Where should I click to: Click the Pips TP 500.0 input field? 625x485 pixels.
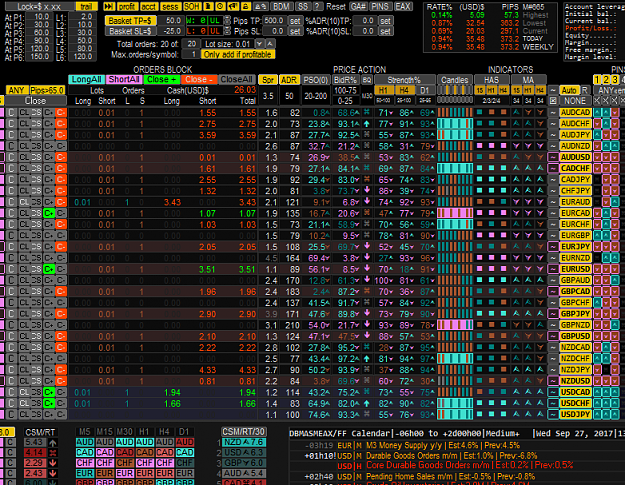click(274, 20)
